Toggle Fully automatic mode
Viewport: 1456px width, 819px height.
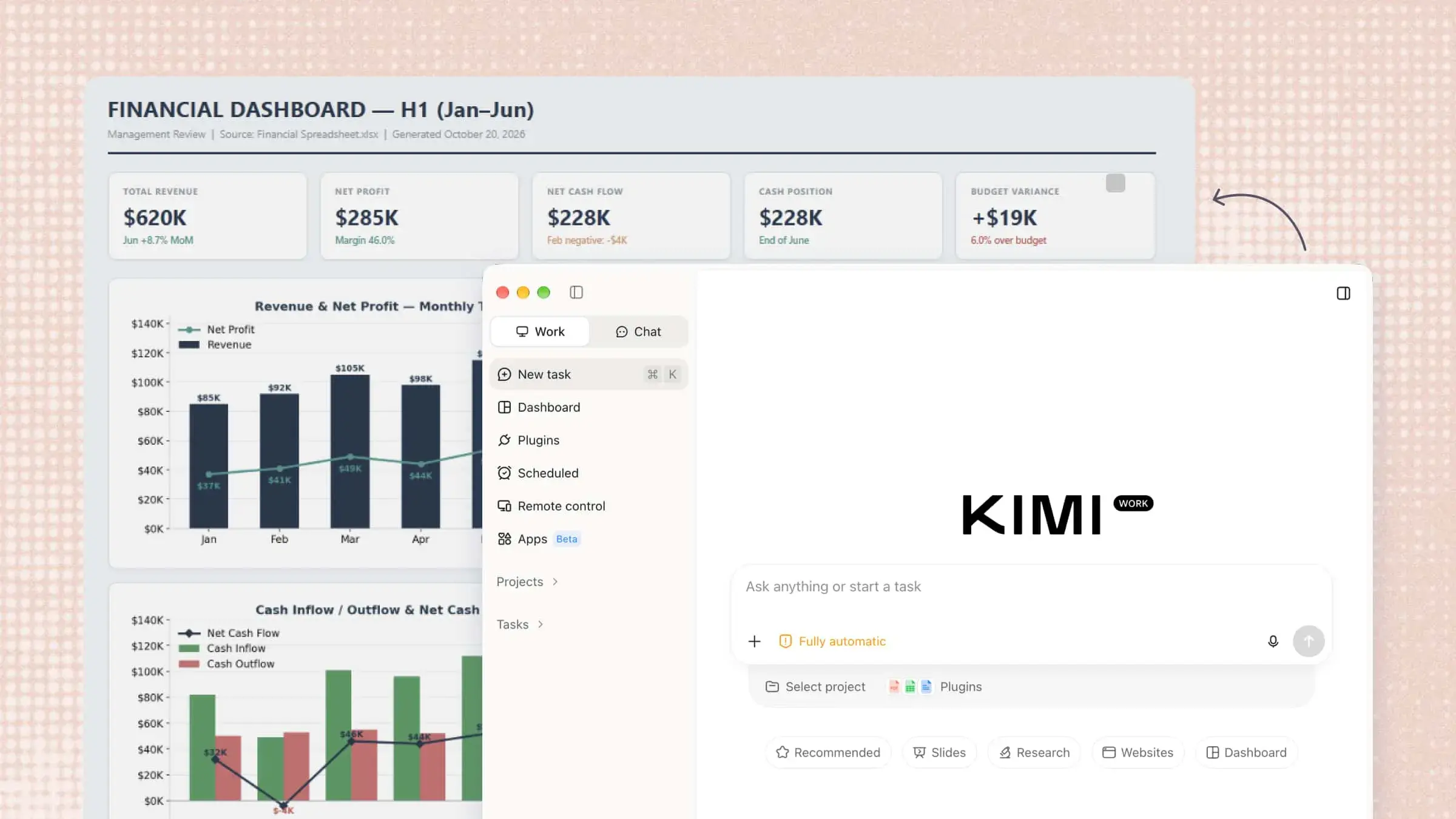[x=832, y=641]
